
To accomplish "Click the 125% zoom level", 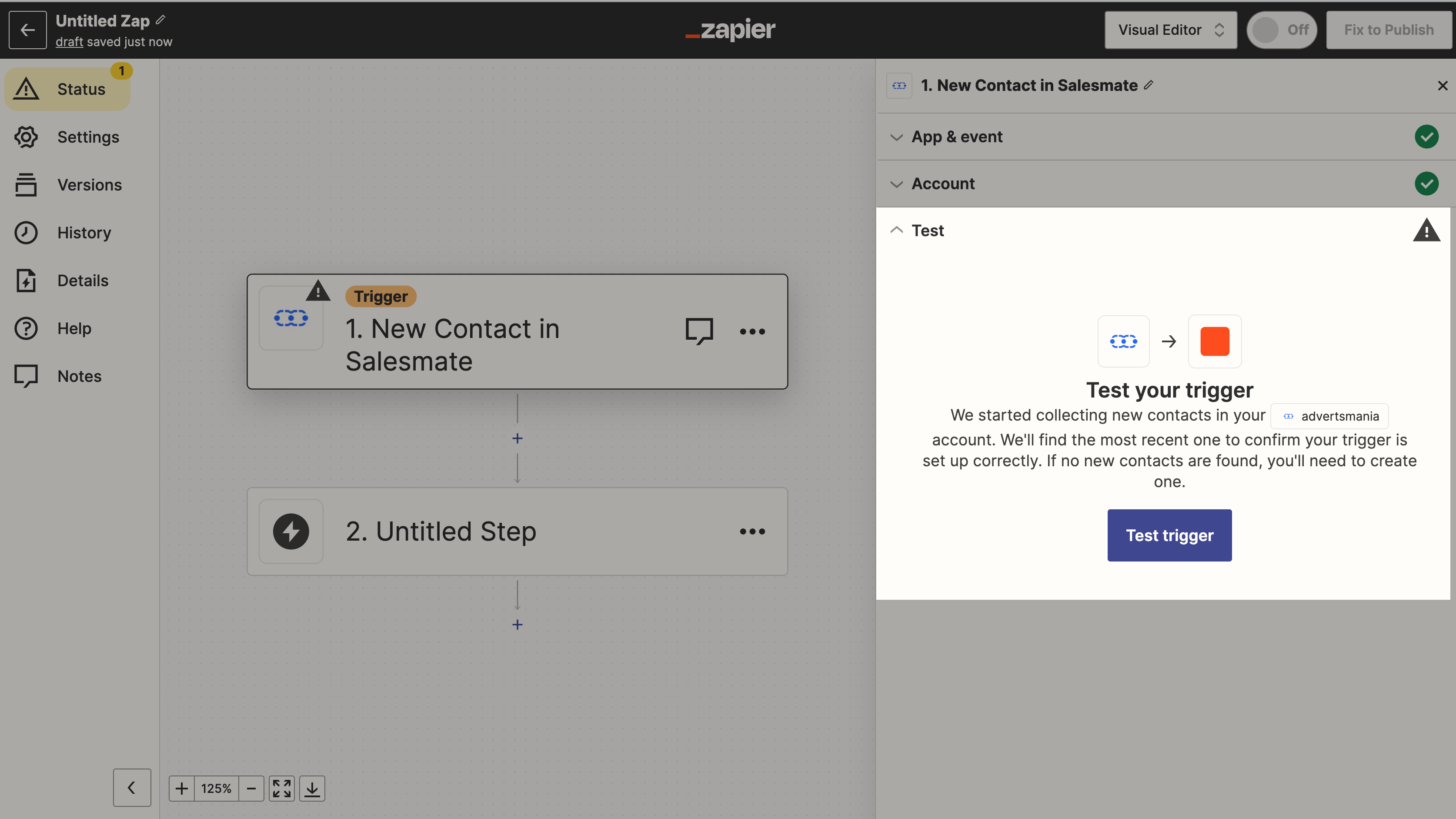I will point(216,789).
